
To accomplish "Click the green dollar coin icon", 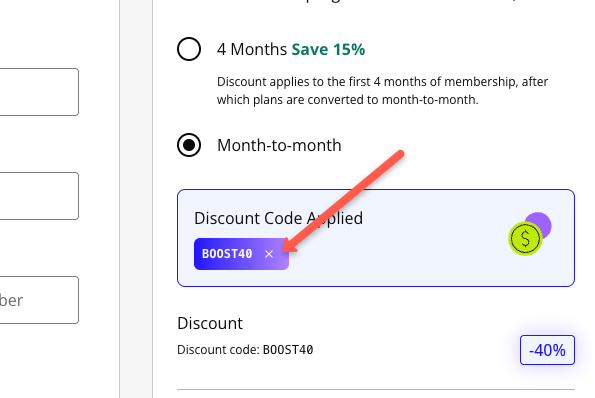I will point(525,239).
